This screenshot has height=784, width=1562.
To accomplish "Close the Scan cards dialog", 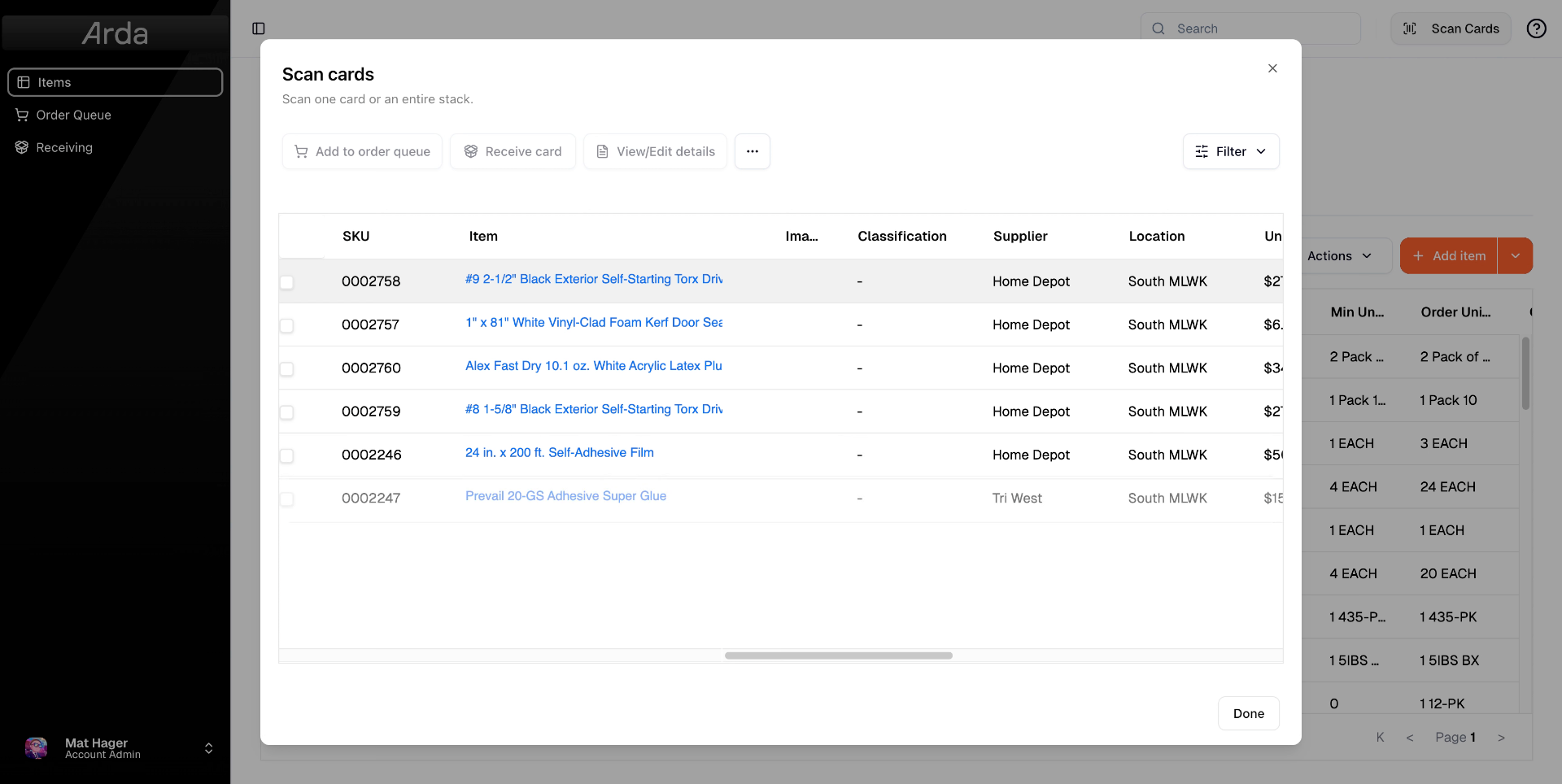I will coord(1272,68).
